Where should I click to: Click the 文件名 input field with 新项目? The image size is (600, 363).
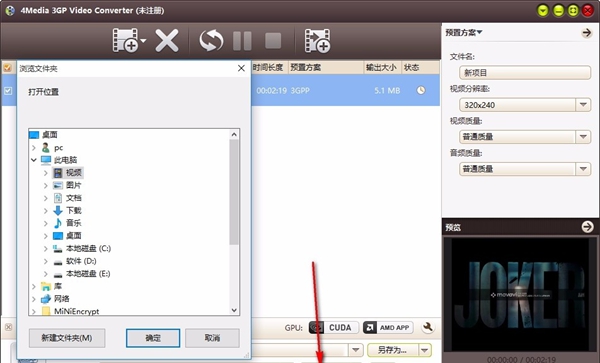click(x=525, y=72)
